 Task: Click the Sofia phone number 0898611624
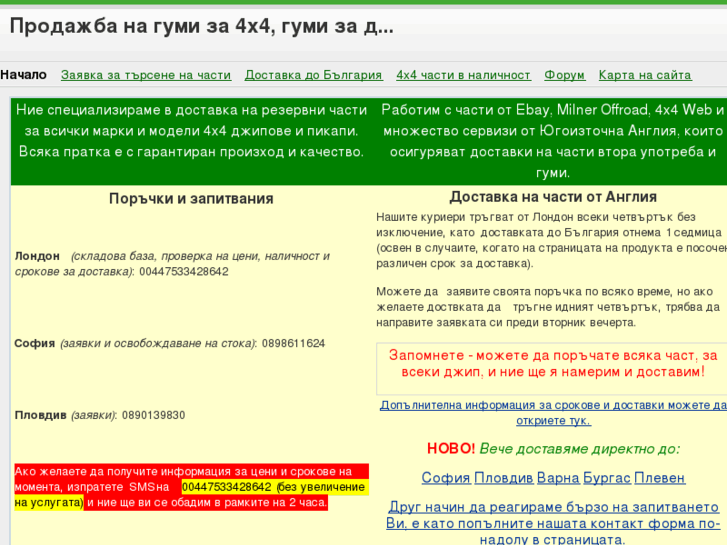click(x=293, y=344)
